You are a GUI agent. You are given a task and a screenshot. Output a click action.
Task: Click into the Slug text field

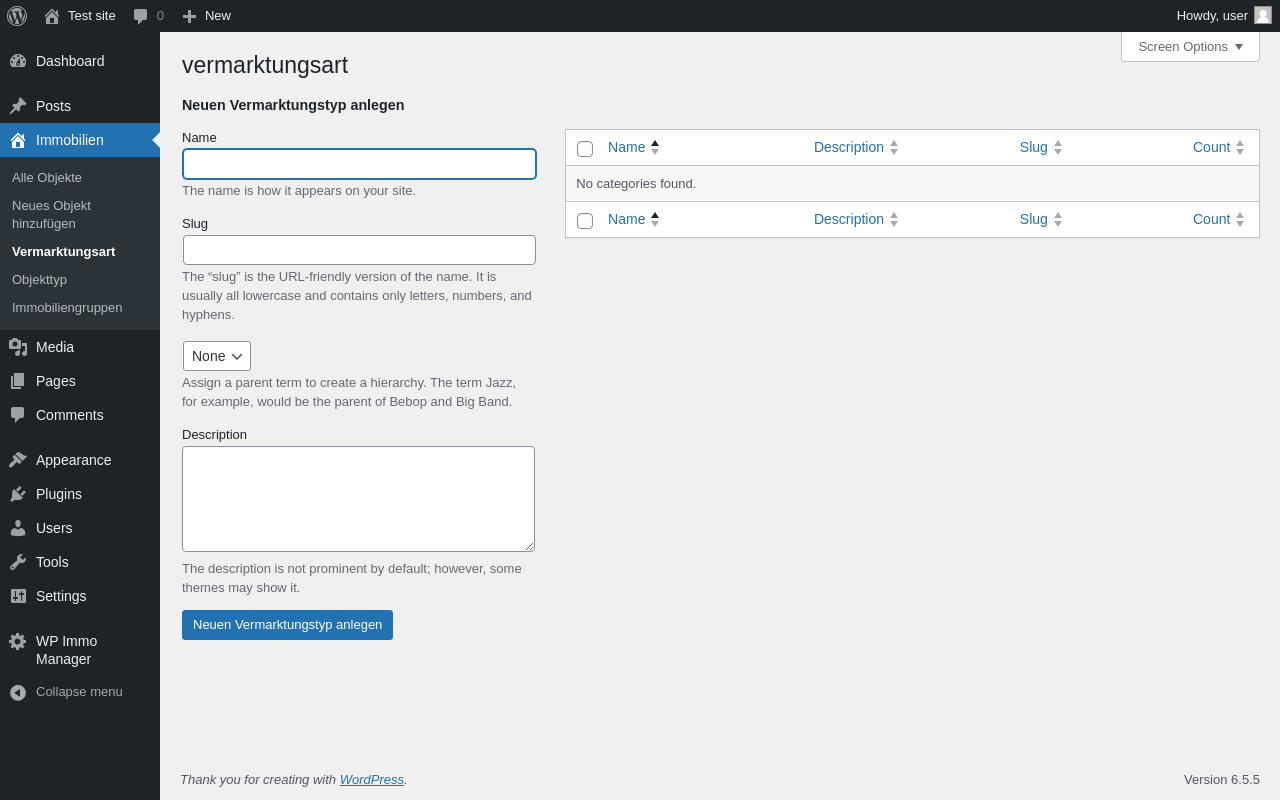point(359,250)
